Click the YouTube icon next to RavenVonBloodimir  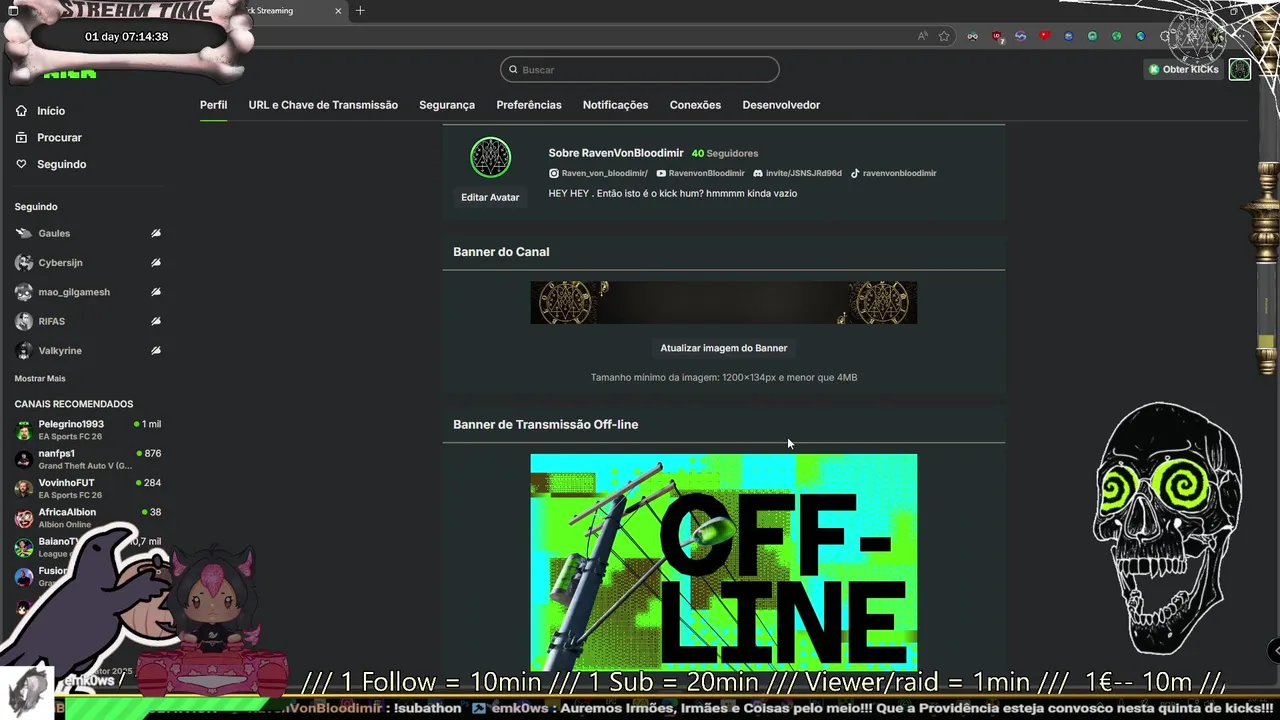[661, 173]
